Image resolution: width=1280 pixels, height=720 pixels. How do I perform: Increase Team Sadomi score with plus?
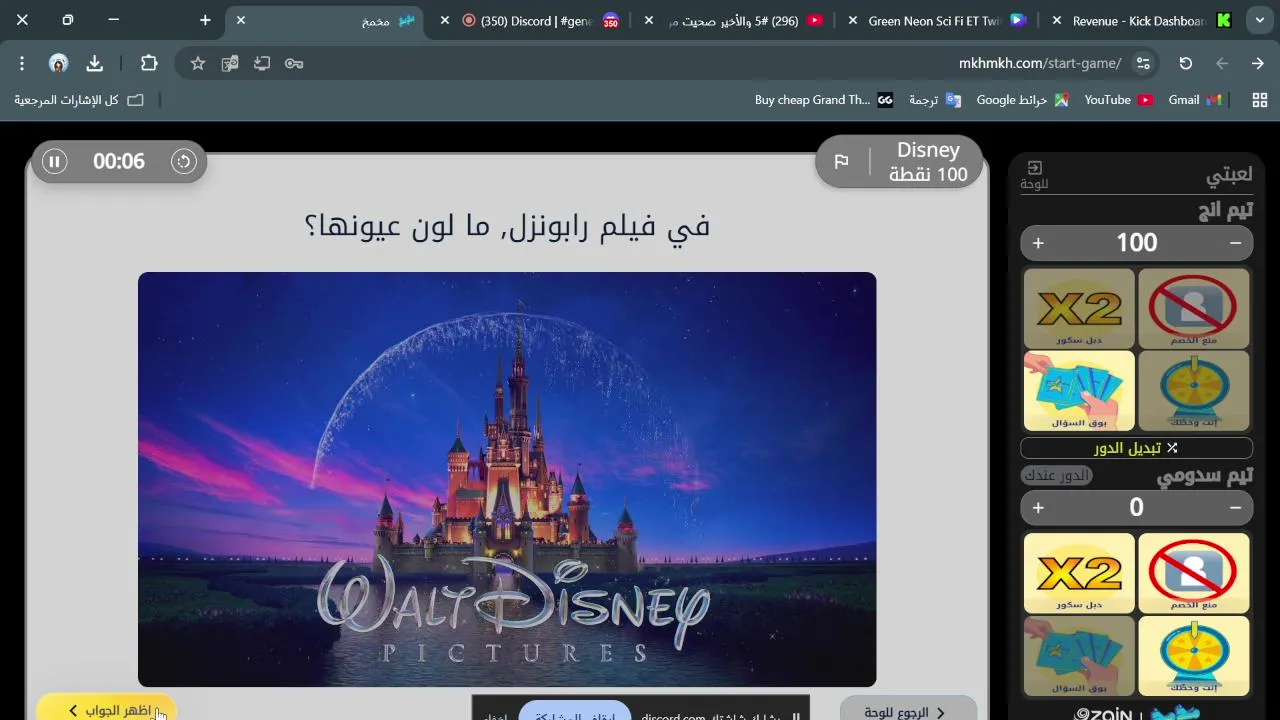1038,508
